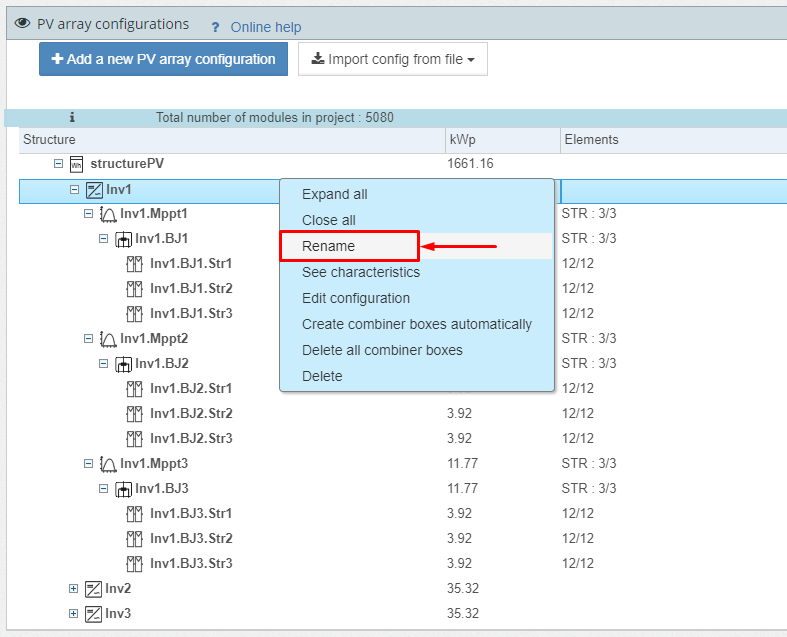Click the kWp column header
787x637 pixels.
click(x=503, y=140)
